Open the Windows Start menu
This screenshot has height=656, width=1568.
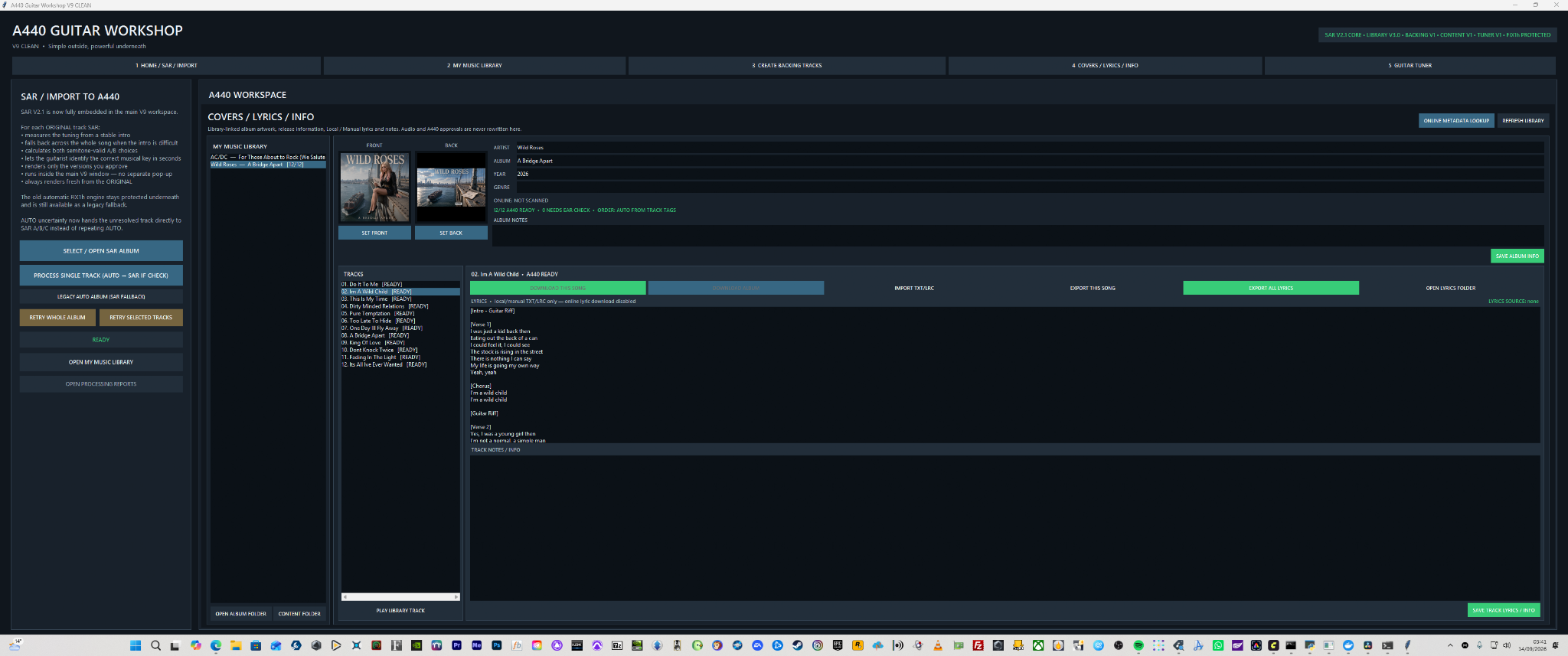pyautogui.click(x=136, y=645)
